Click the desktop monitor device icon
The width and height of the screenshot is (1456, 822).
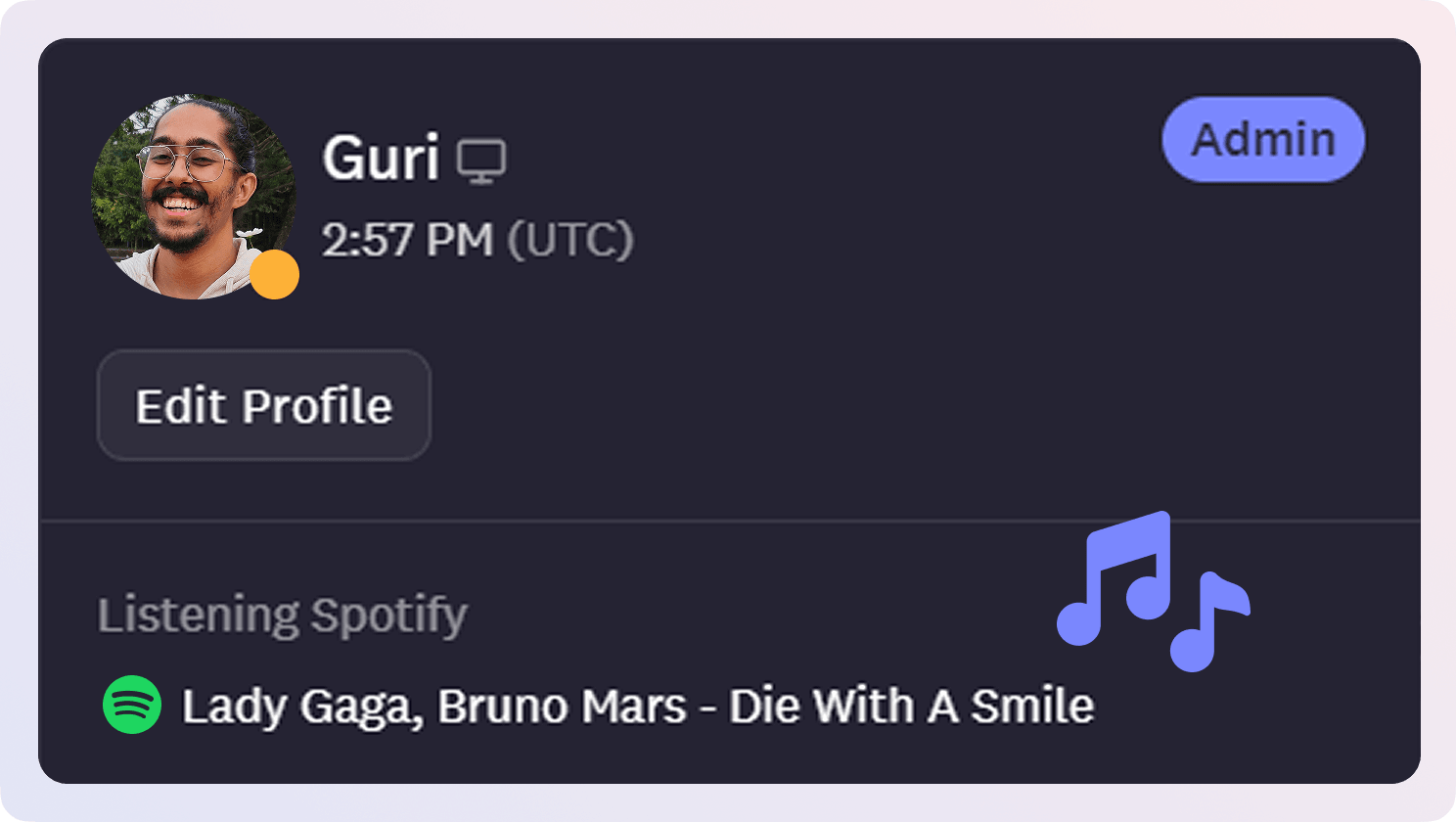(x=483, y=161)
